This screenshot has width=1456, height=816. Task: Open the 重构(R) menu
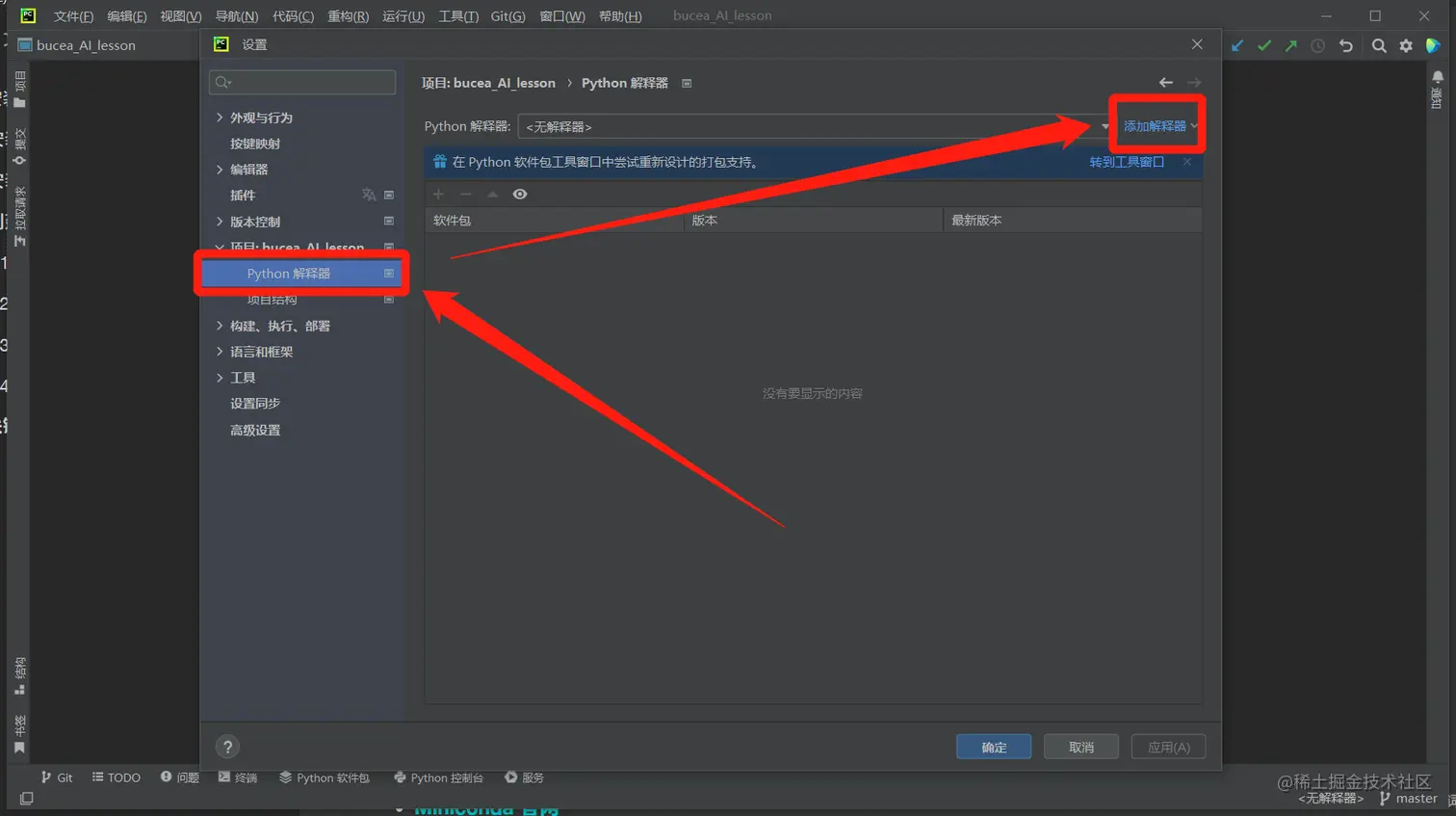coord(348,15)
